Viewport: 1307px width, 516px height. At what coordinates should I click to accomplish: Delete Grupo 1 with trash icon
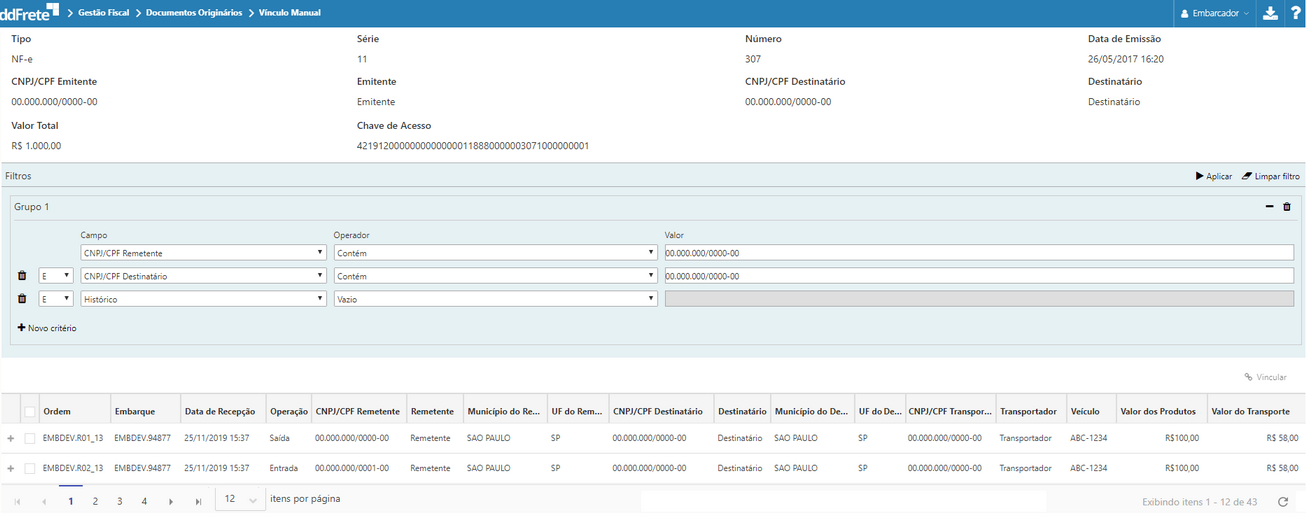pyautogui.click(x=1287, y=207)
